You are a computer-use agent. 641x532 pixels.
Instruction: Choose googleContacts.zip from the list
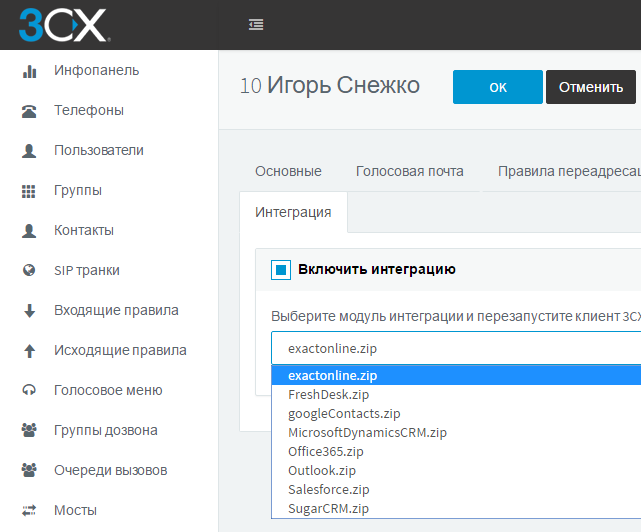[x=456, y=413]
